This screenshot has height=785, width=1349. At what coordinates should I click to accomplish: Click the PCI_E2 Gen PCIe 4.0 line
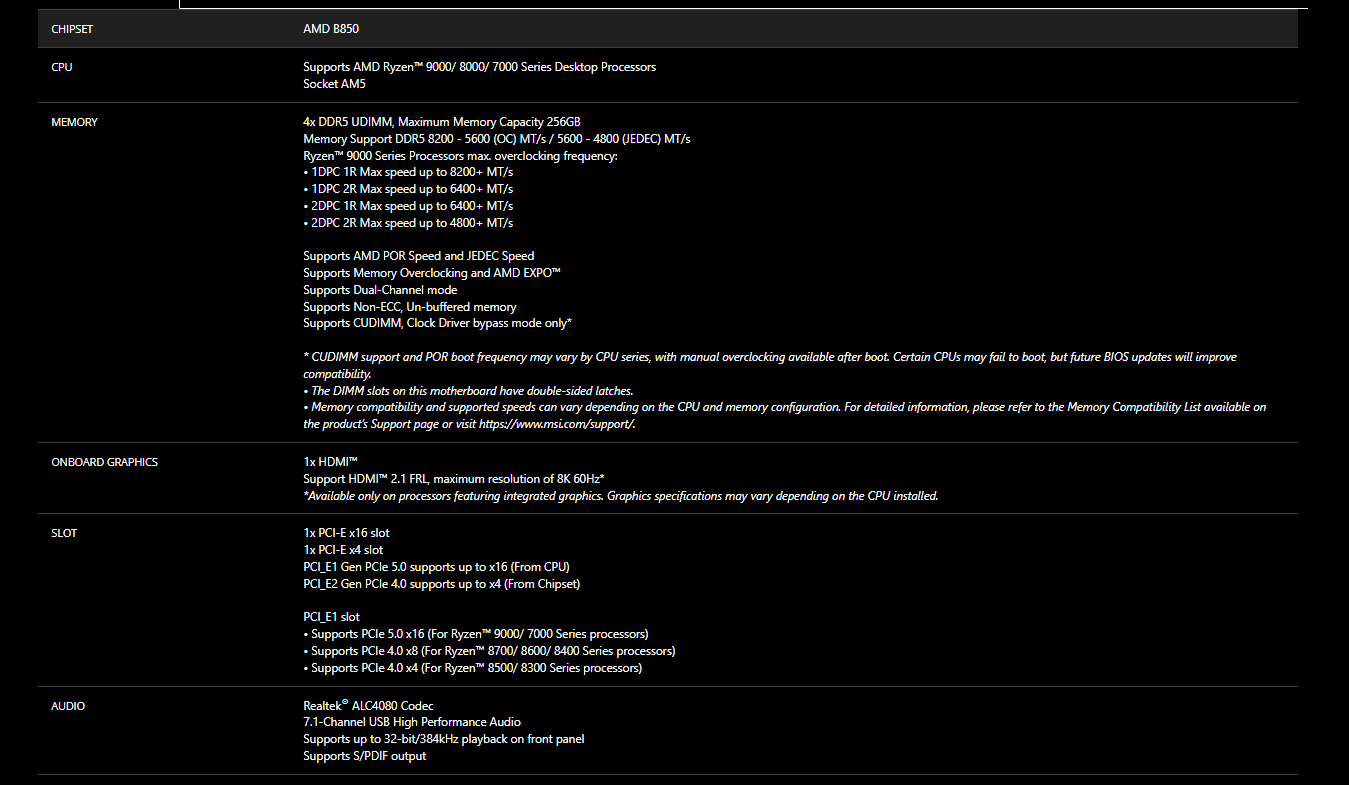click(441, 584)
